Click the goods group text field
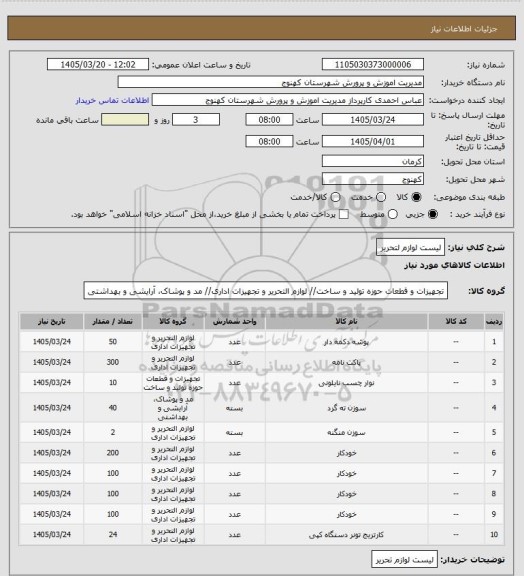The height and width of the screenshot is (576, 524). (265, 291)
